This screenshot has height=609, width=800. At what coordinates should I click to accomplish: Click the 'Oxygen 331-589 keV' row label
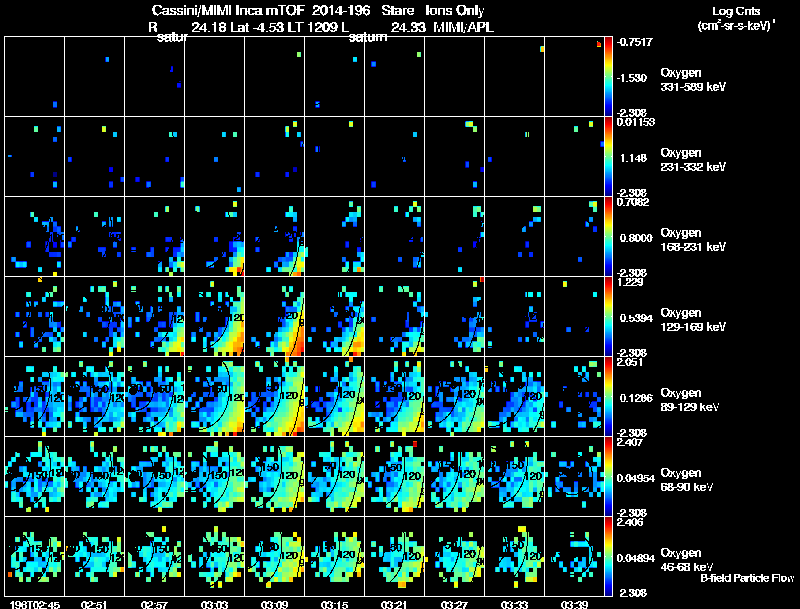click(x=693, y=80)
